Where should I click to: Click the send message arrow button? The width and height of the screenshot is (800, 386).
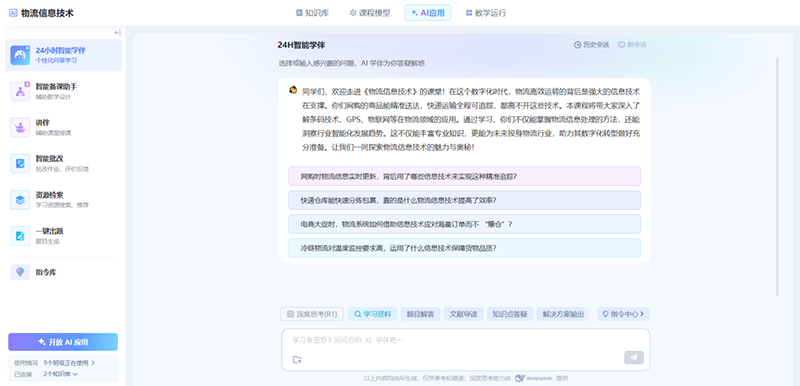point(634,357)
